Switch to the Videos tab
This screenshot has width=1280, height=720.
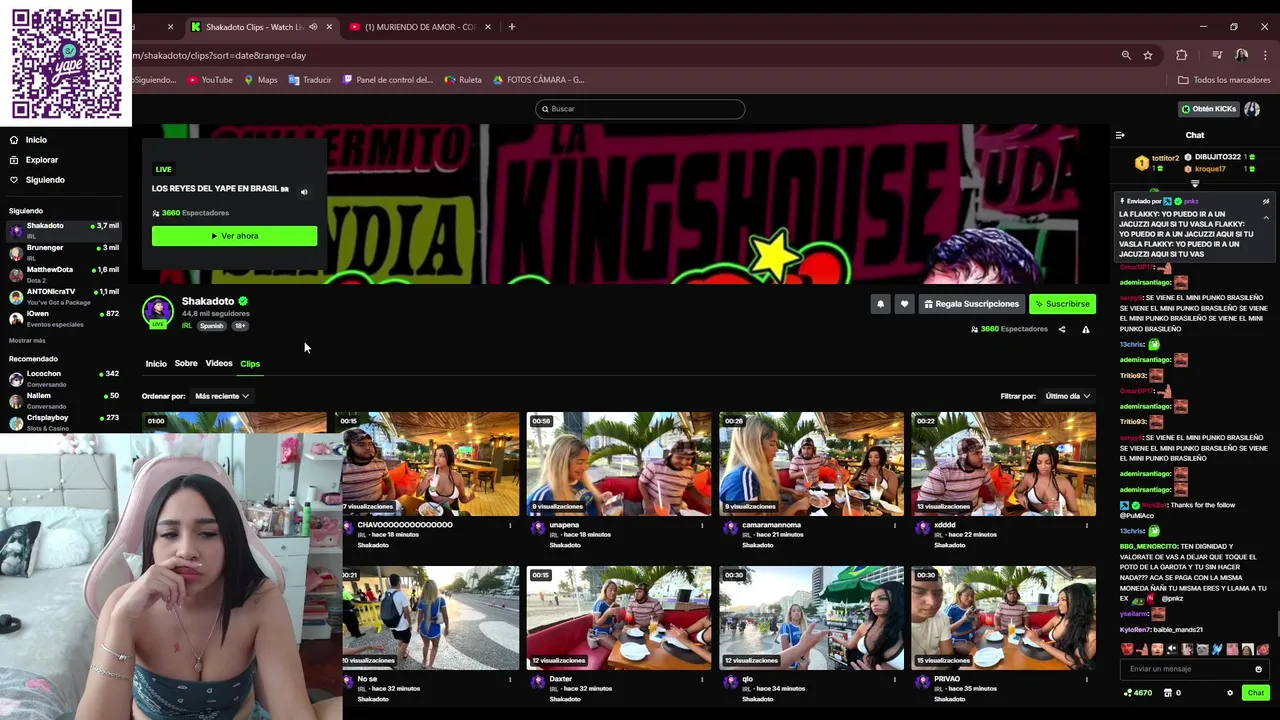click(219, 364)
